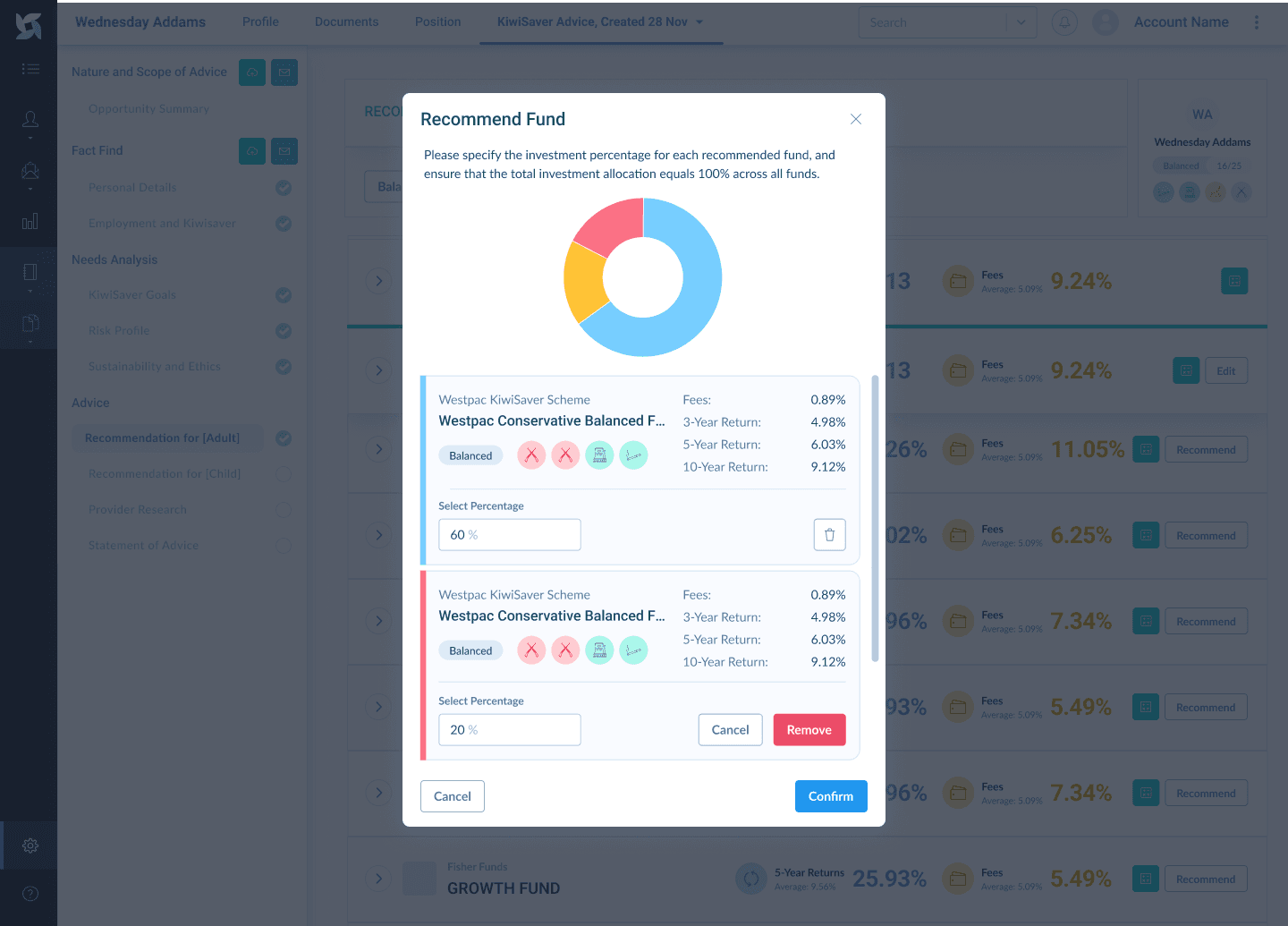Select the yellow segment of the donut chart
1288x926 pixels.
pyautogui.click(x=583, y=282)
